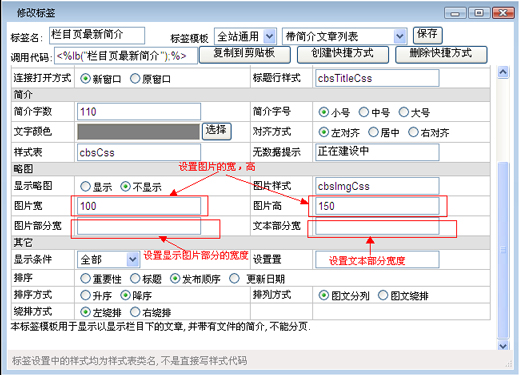This screenshot has width=519, height=375.
Task: Expand the 带简介文章列表 dropdown
Action: (x=345, y=36)
